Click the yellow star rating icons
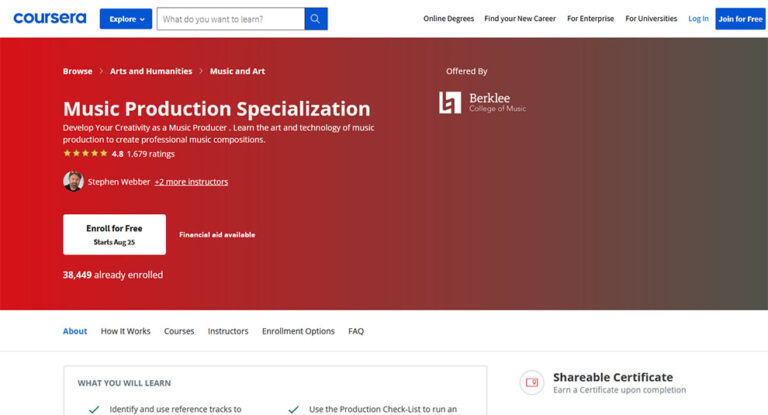Image resolution: width=768 pixels, height=415 pixels. click(x=85, y=154)
